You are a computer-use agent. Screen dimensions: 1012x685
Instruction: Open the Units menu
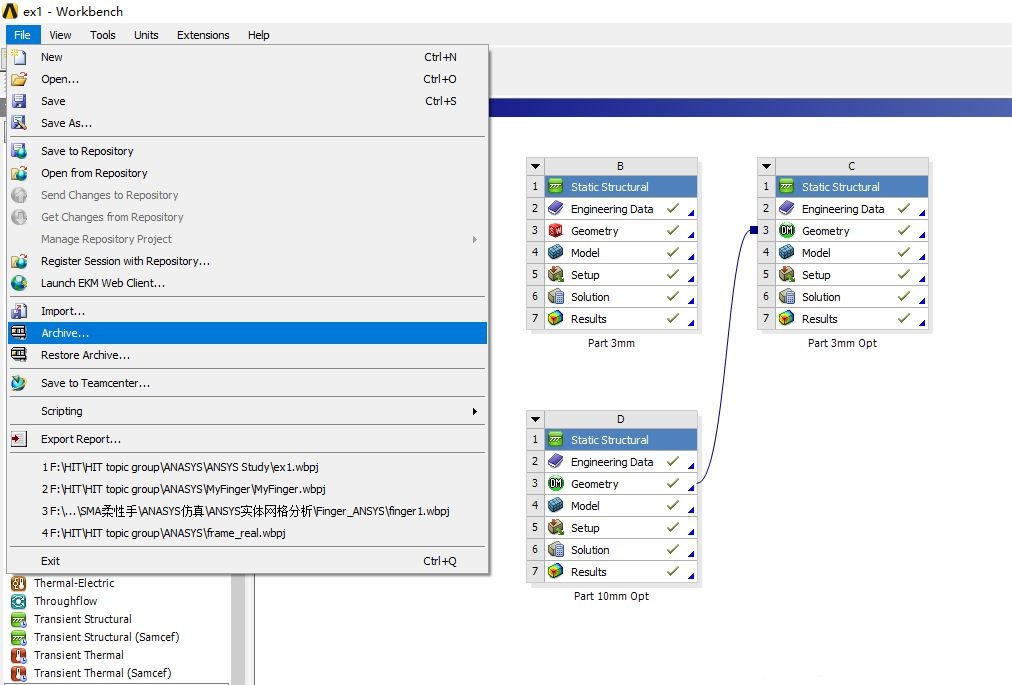146,35
